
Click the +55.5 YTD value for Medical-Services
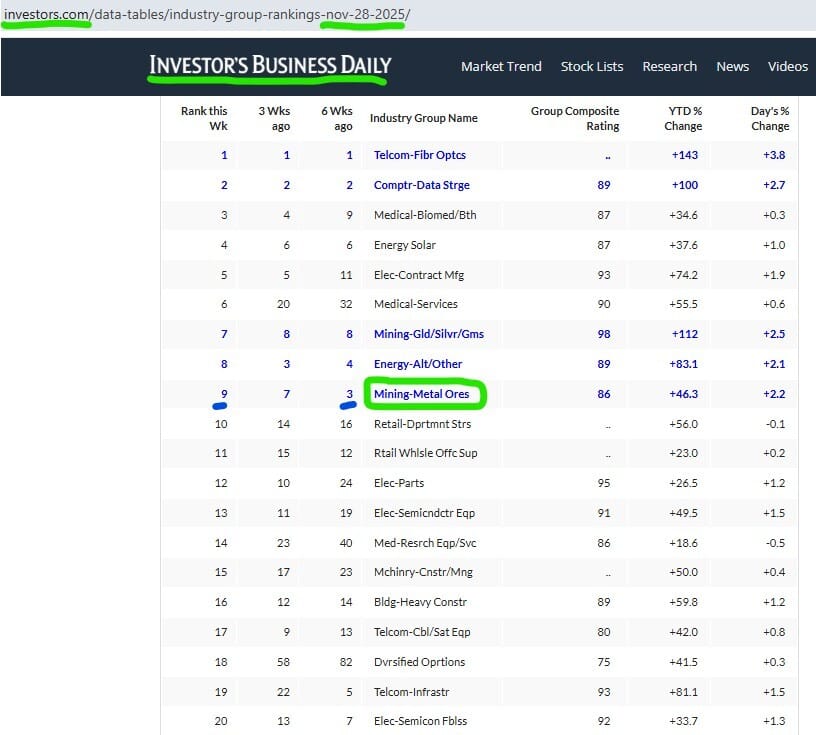point(683,304)
